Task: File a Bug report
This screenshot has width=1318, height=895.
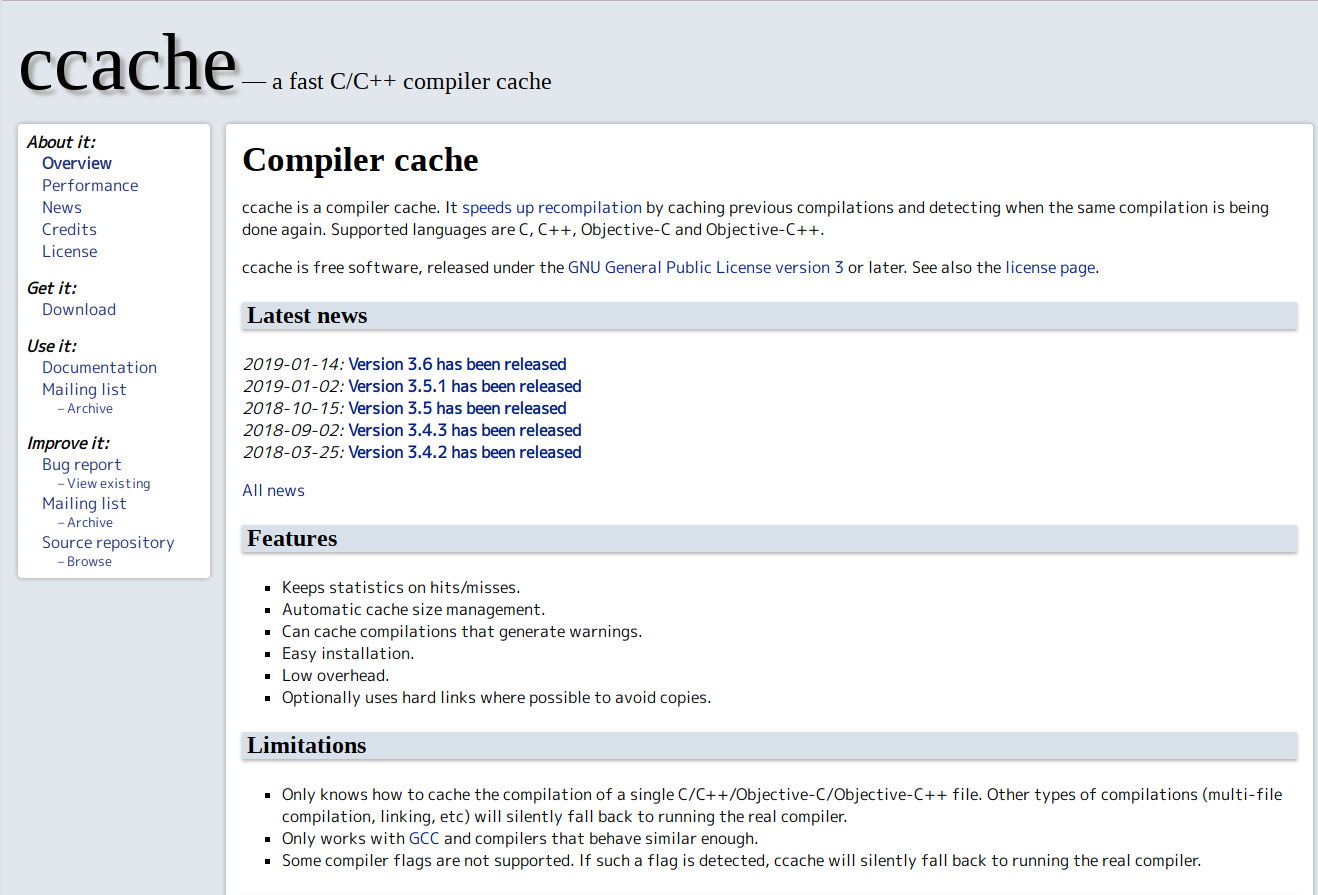Action: click(x=81, y=464)
